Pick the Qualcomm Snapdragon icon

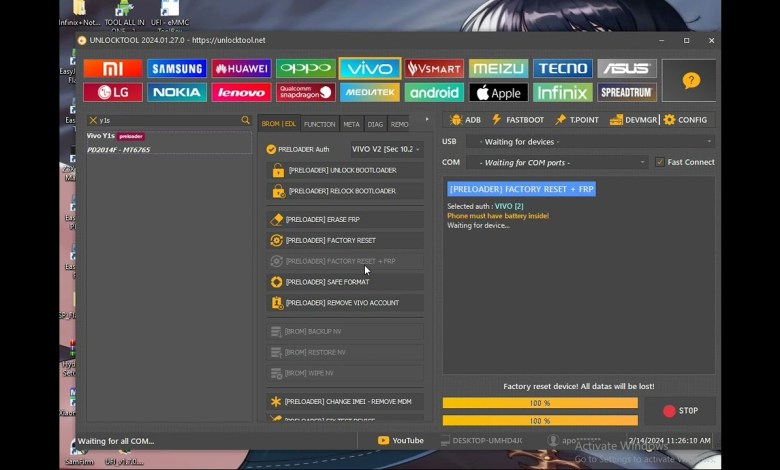305,93
